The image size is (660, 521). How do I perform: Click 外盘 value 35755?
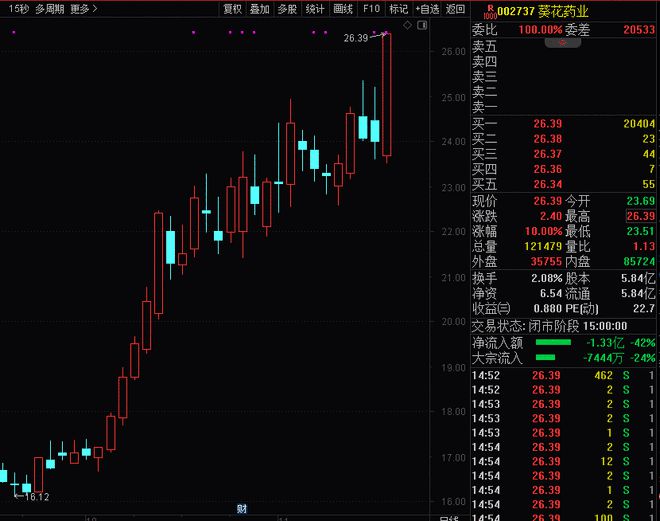(x=546, y=261)
